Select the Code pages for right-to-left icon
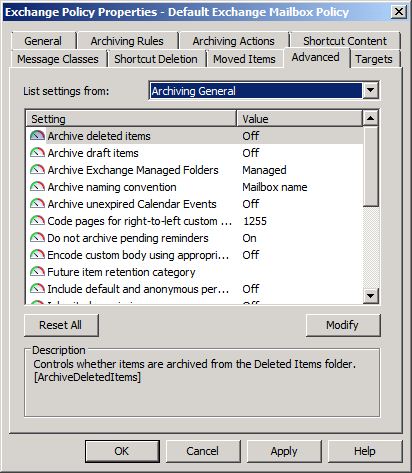 coord(37,221)
